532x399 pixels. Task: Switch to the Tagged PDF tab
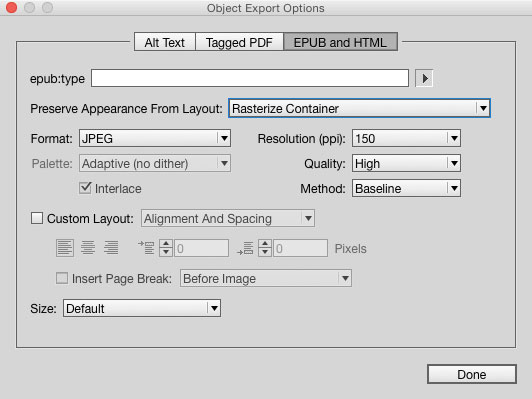tap(239, 42)
